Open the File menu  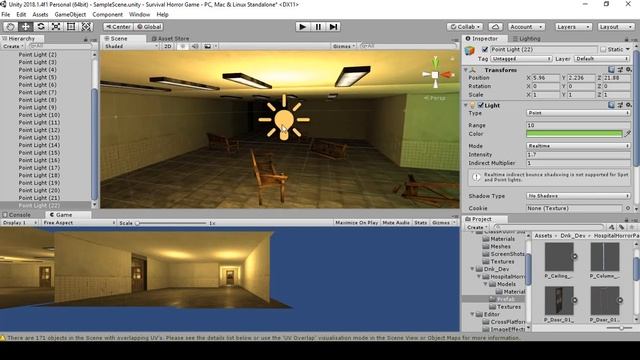pyautogui.click(x=6, y=14)
